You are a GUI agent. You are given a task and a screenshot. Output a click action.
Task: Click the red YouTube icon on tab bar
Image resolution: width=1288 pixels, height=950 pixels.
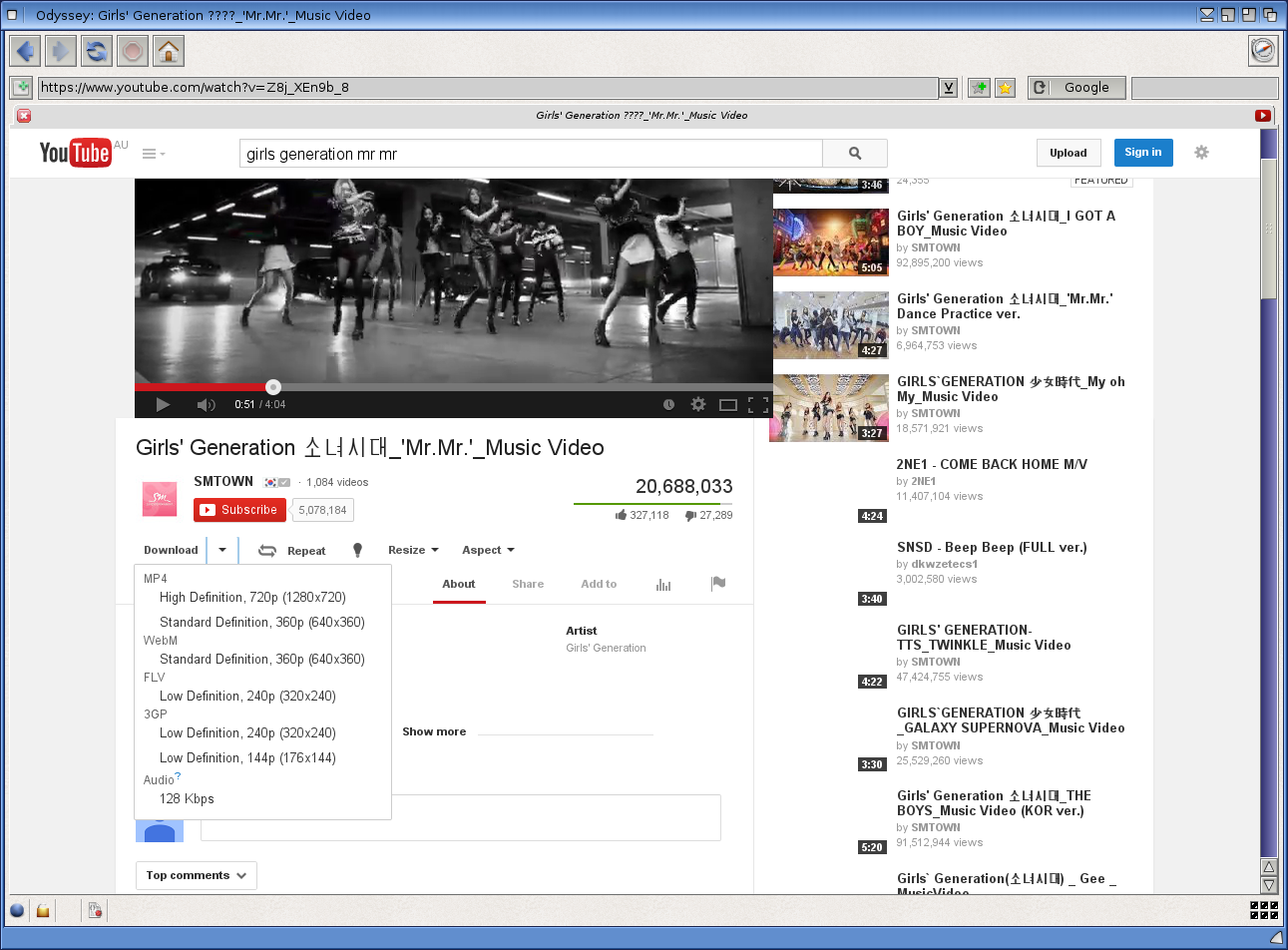pos(1263,116)
